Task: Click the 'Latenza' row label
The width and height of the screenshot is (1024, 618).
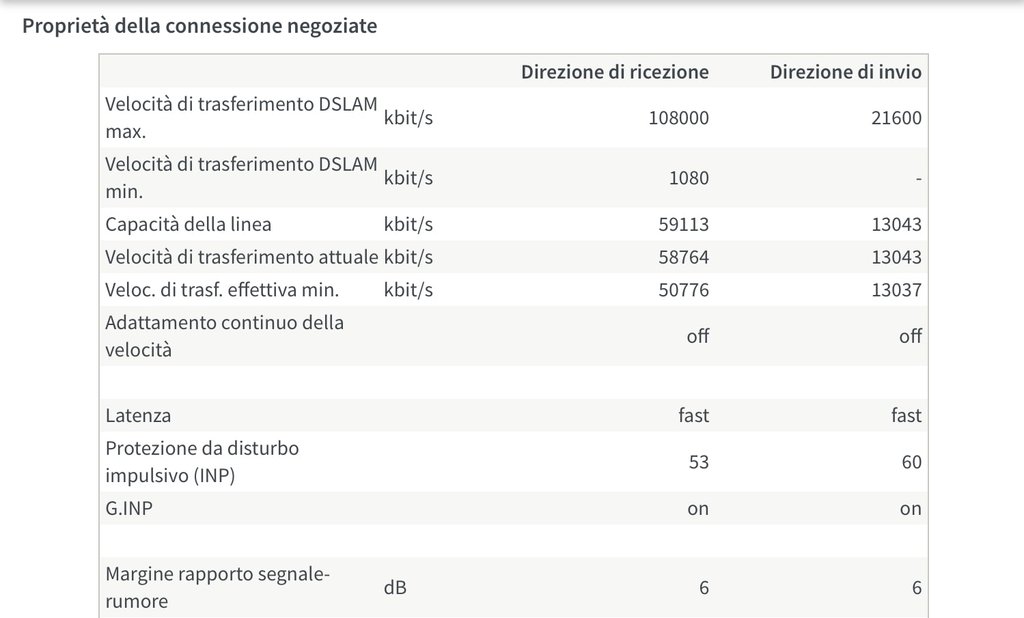Action: 138,415
